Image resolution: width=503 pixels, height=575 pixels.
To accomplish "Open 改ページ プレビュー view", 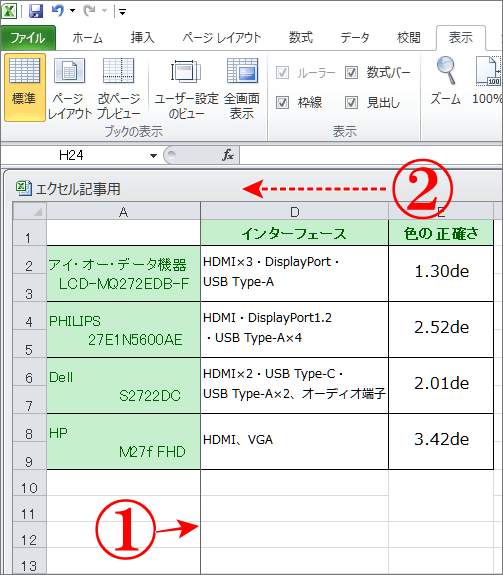I will tap(119, 87).
